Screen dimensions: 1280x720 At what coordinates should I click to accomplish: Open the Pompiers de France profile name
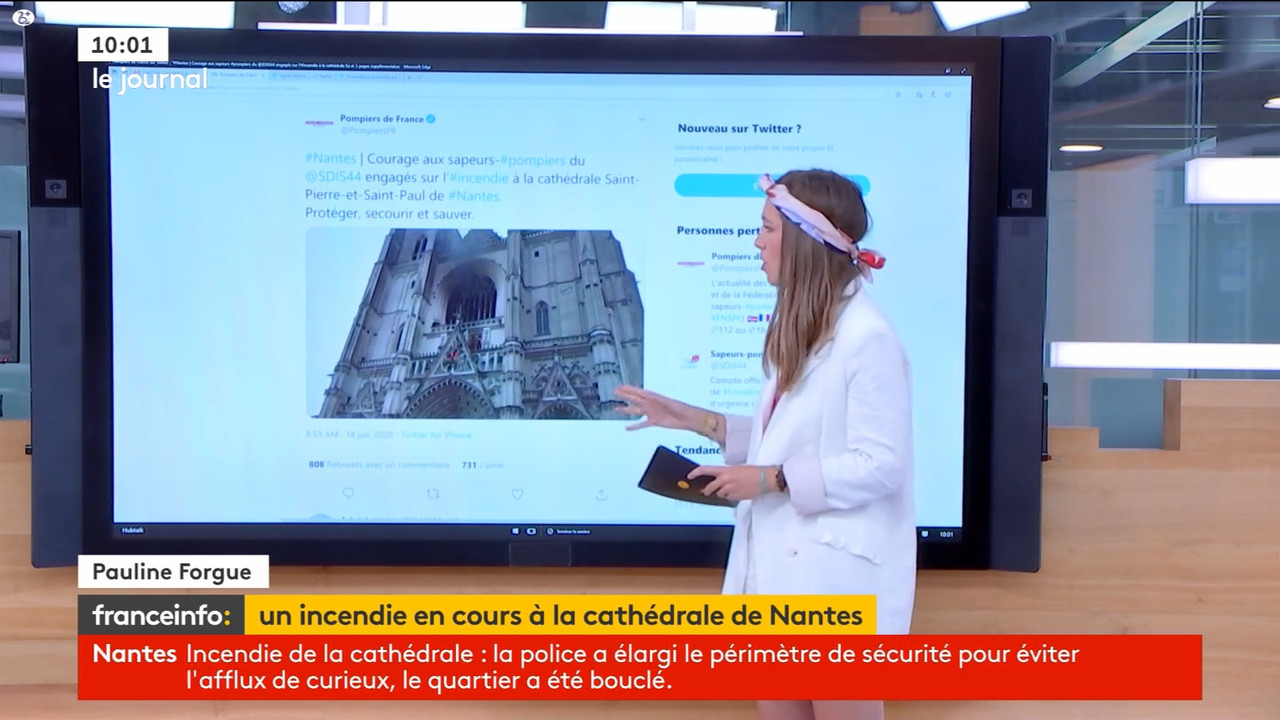coord(382,118)
